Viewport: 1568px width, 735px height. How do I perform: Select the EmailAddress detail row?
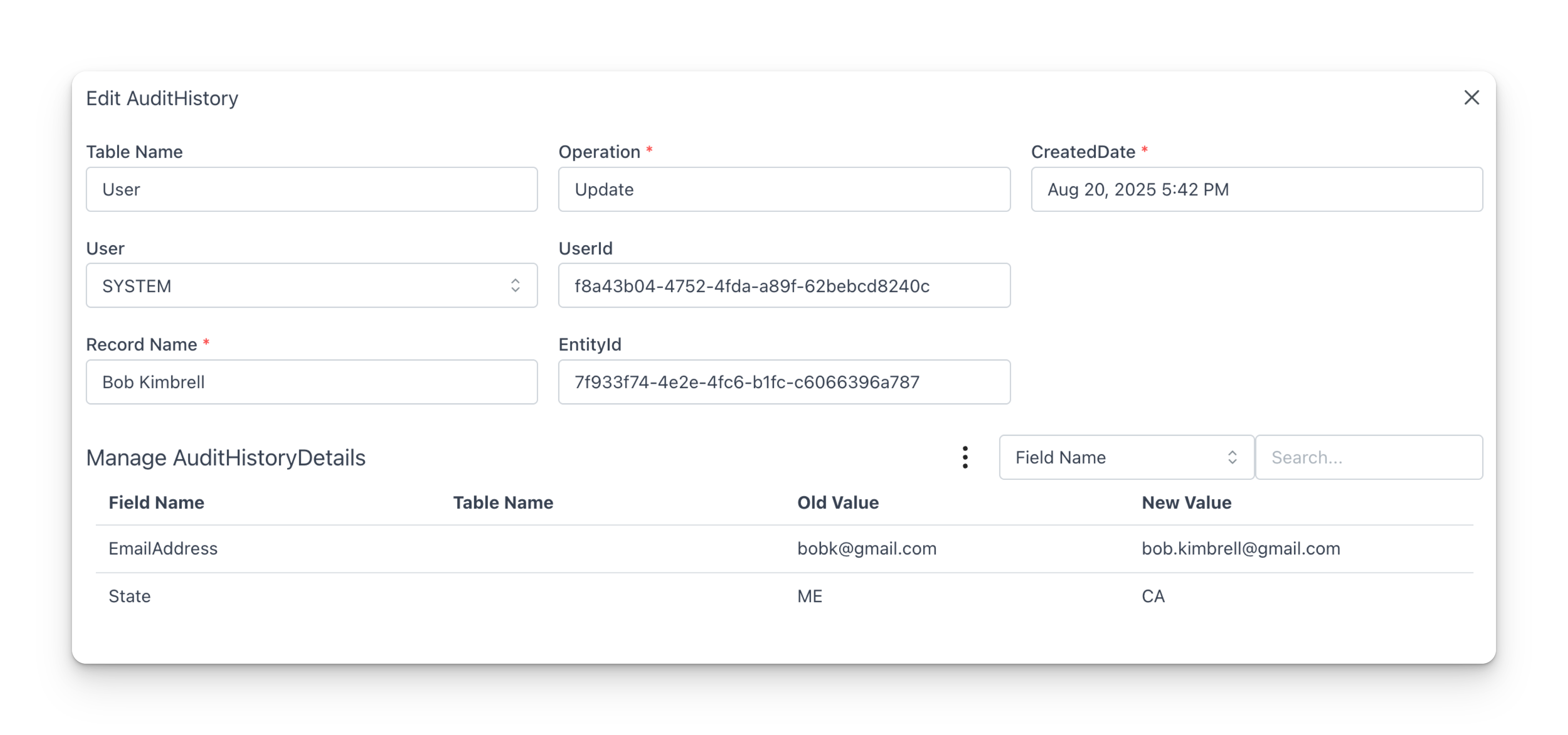click(x=784, y=549)
